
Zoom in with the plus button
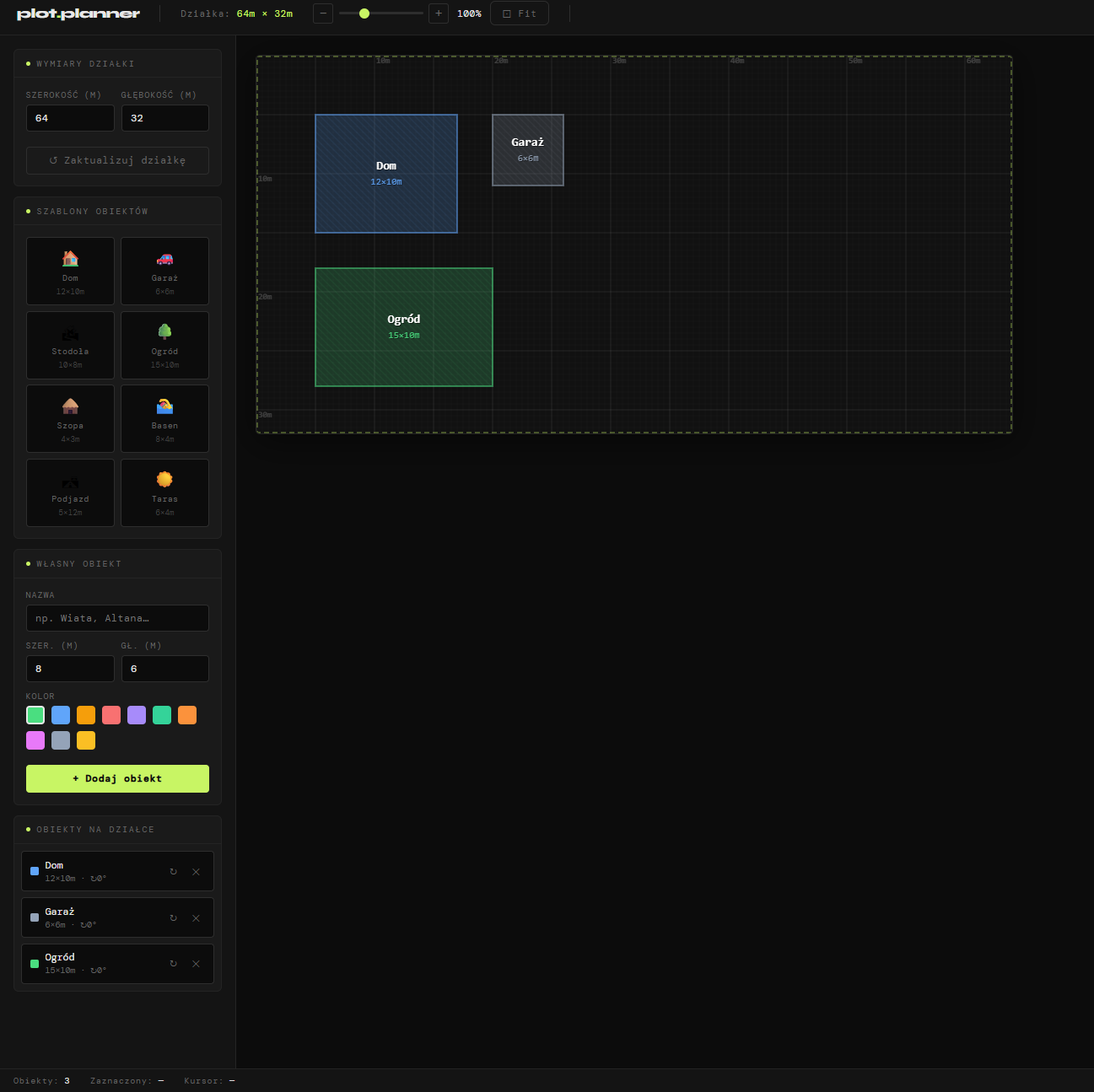439,13
